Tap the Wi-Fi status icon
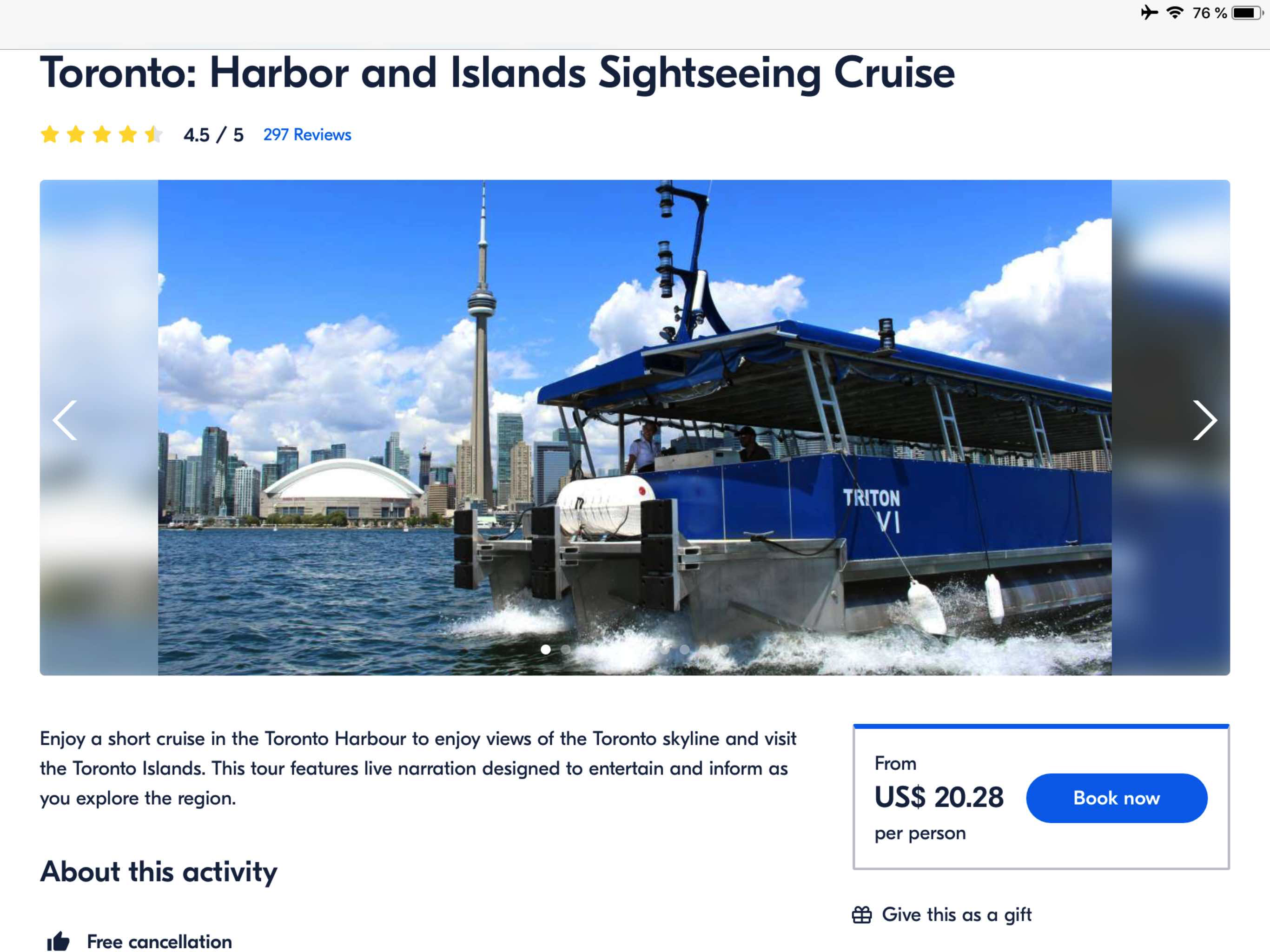This screenshot has width=1270, height=952. coord(1175,13)
